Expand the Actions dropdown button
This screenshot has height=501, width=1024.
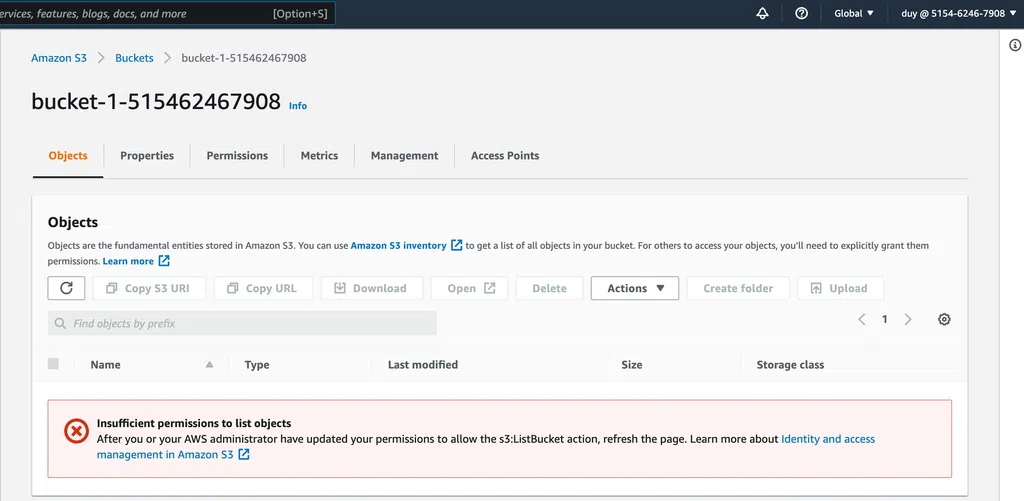pyautogui.click(x=635, y=288)
